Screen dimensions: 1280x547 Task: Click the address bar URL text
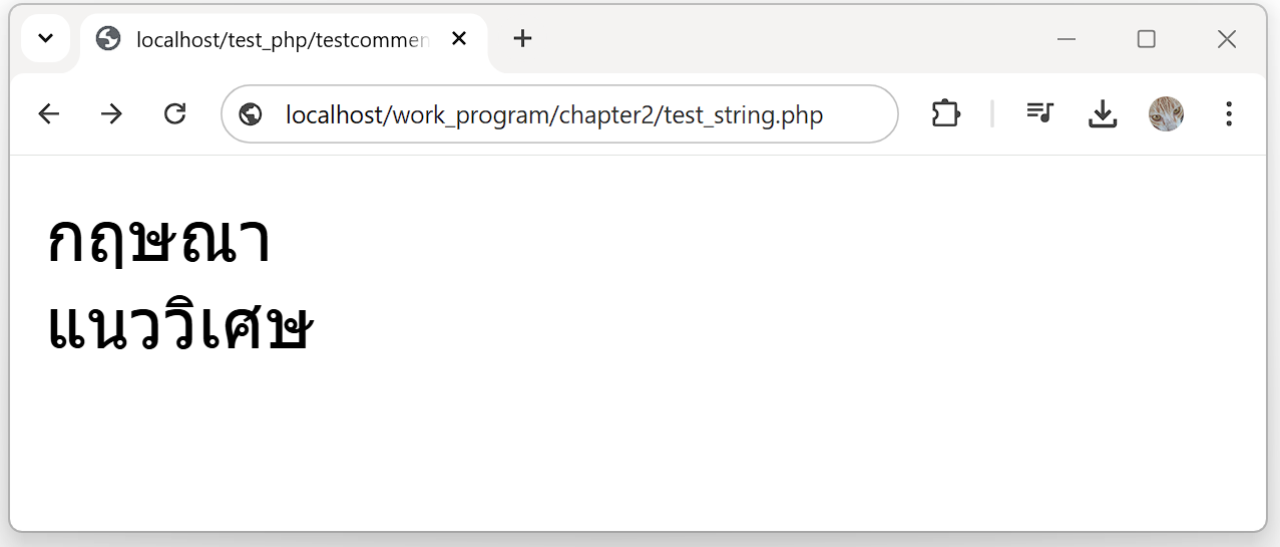(554, 115)
